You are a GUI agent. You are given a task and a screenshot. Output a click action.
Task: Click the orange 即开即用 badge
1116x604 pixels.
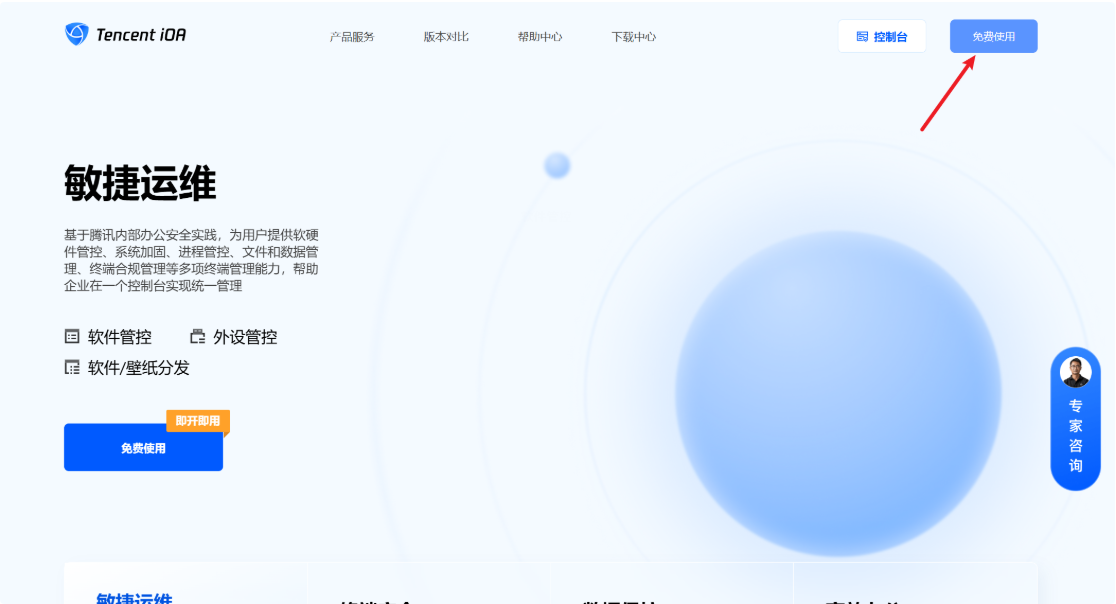pos(197,422)
